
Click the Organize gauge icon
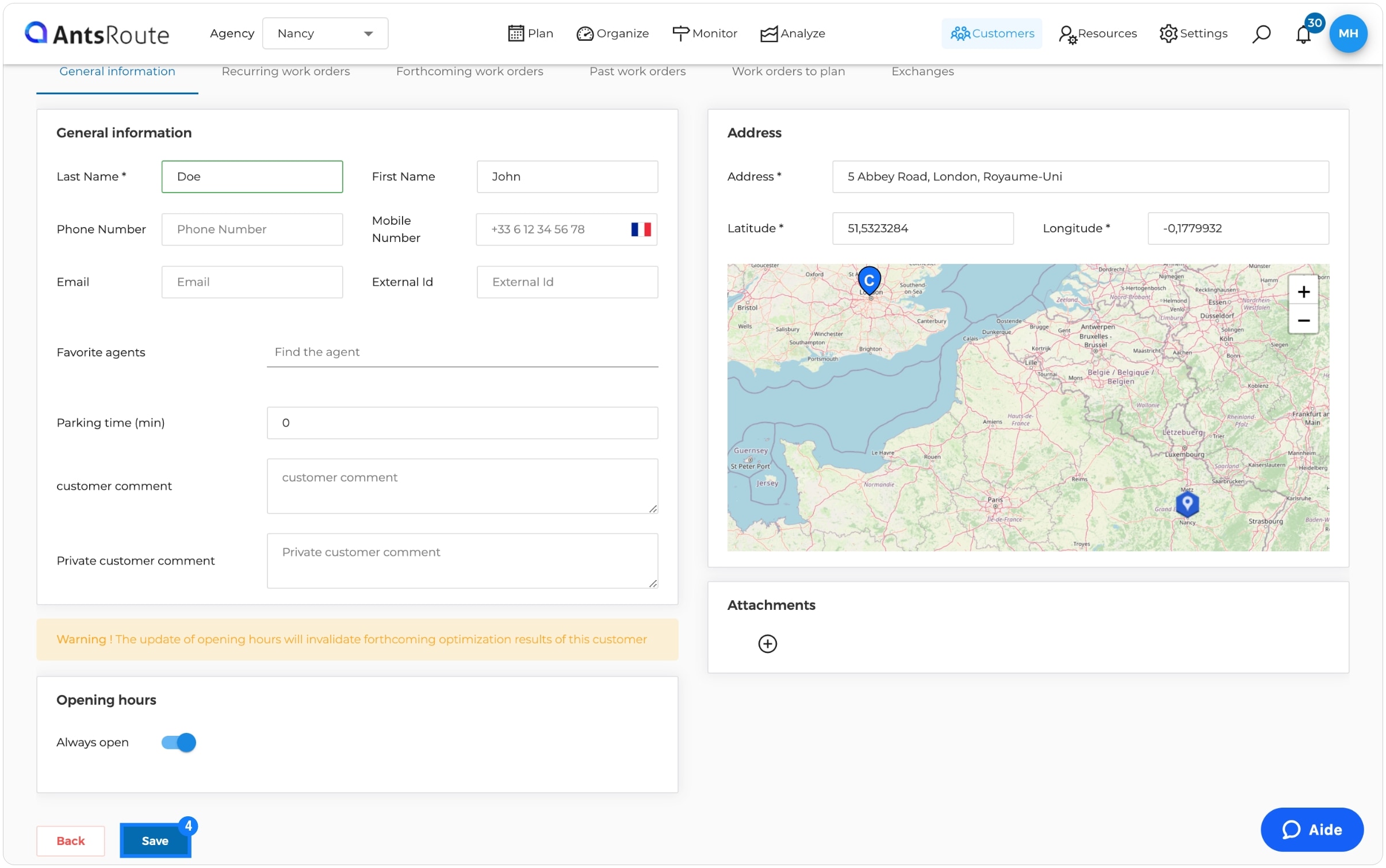pyautogui.click(x=584, y=34)
